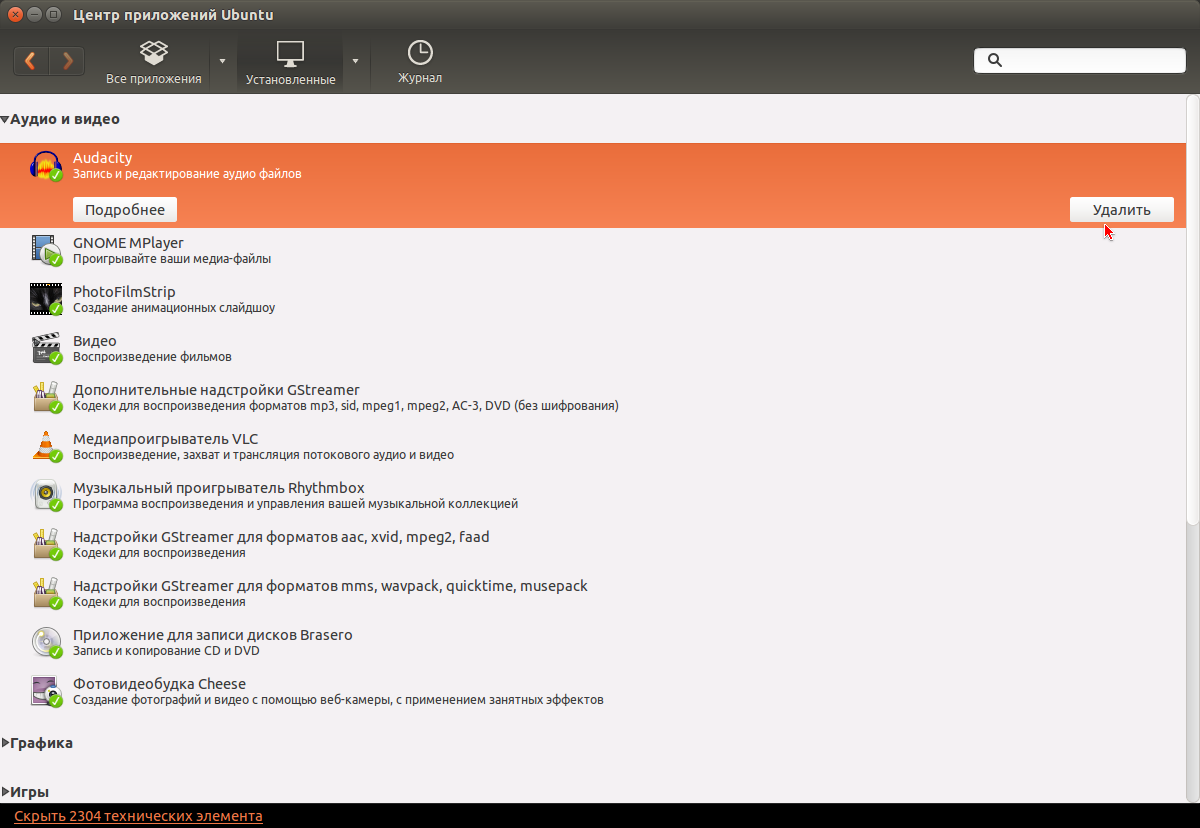
Task: Select Надстройки GStreamer mms, wavpack title
Action: (330, 586)
